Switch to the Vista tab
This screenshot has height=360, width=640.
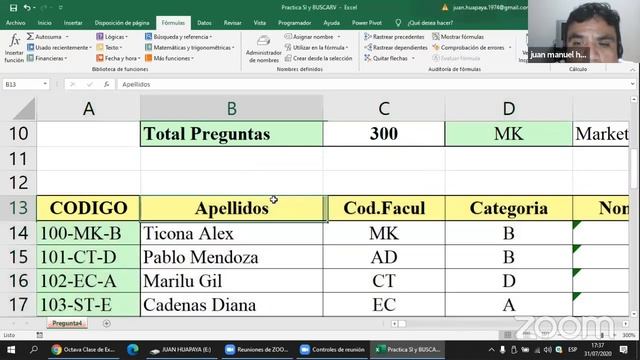tap(260, 23)
